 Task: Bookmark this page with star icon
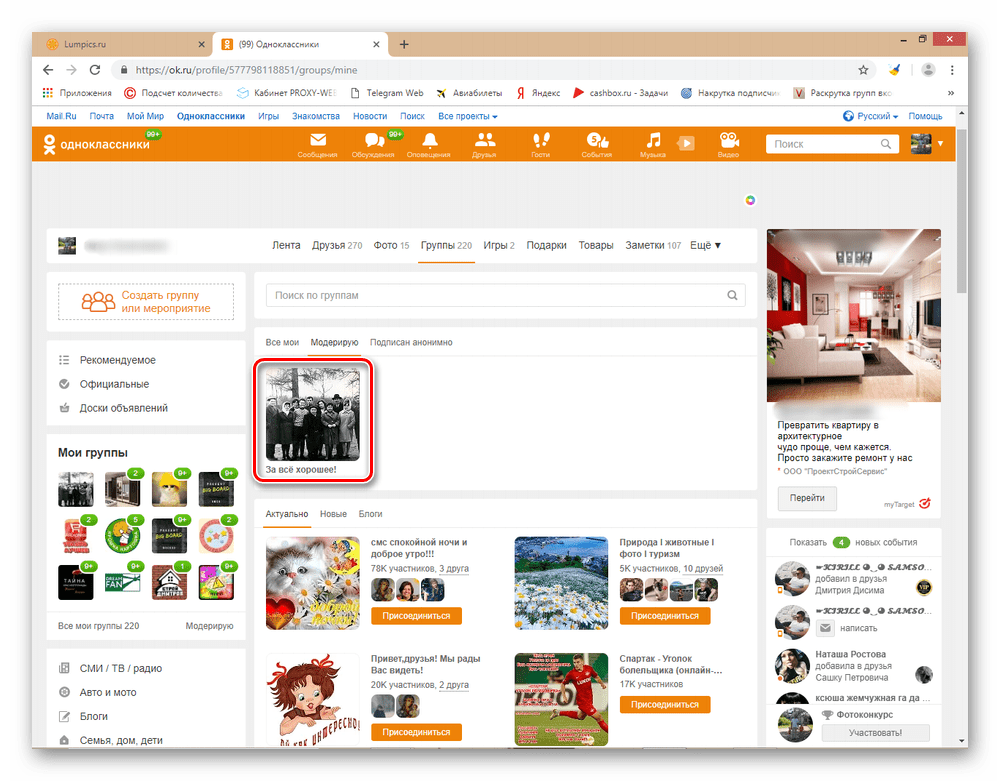pos(863,70)
